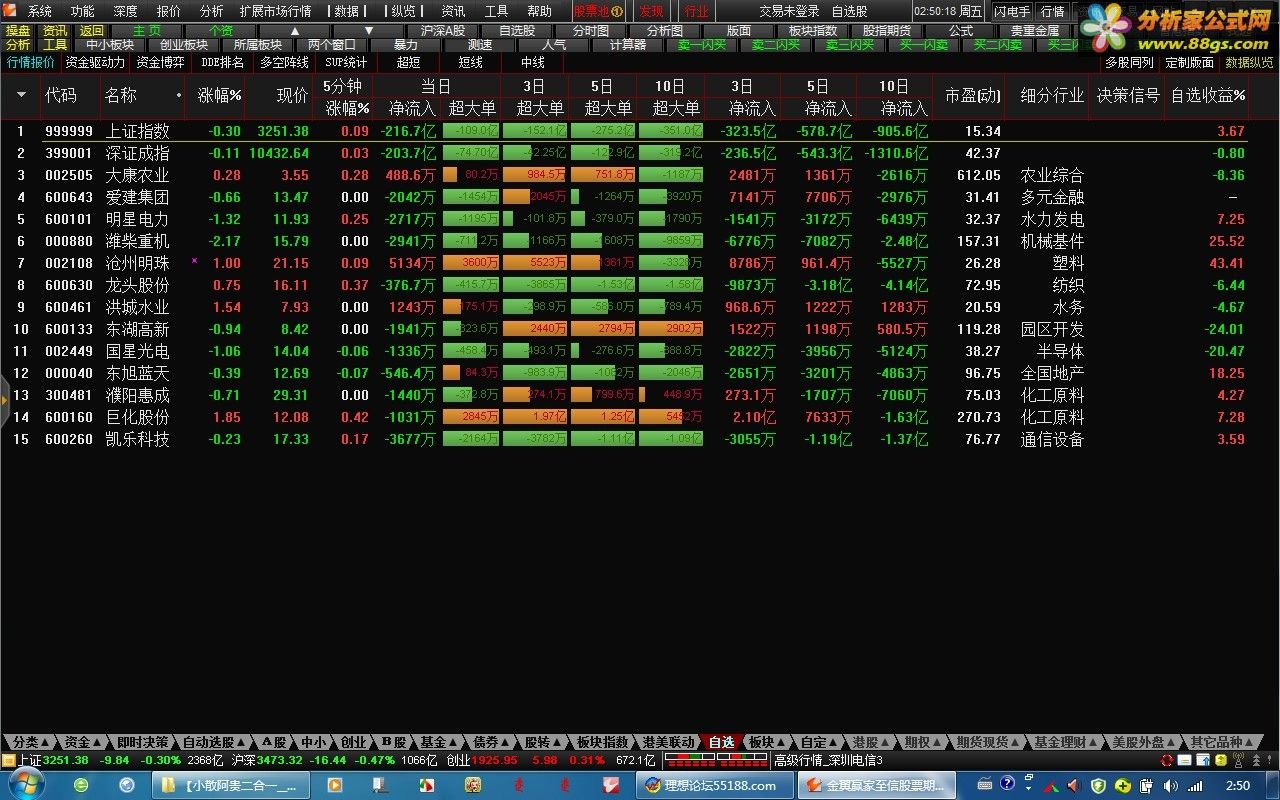Click the 板块指数 toolbar button
The height and width of the screenshot is (800, 1280).
point(813,31)
